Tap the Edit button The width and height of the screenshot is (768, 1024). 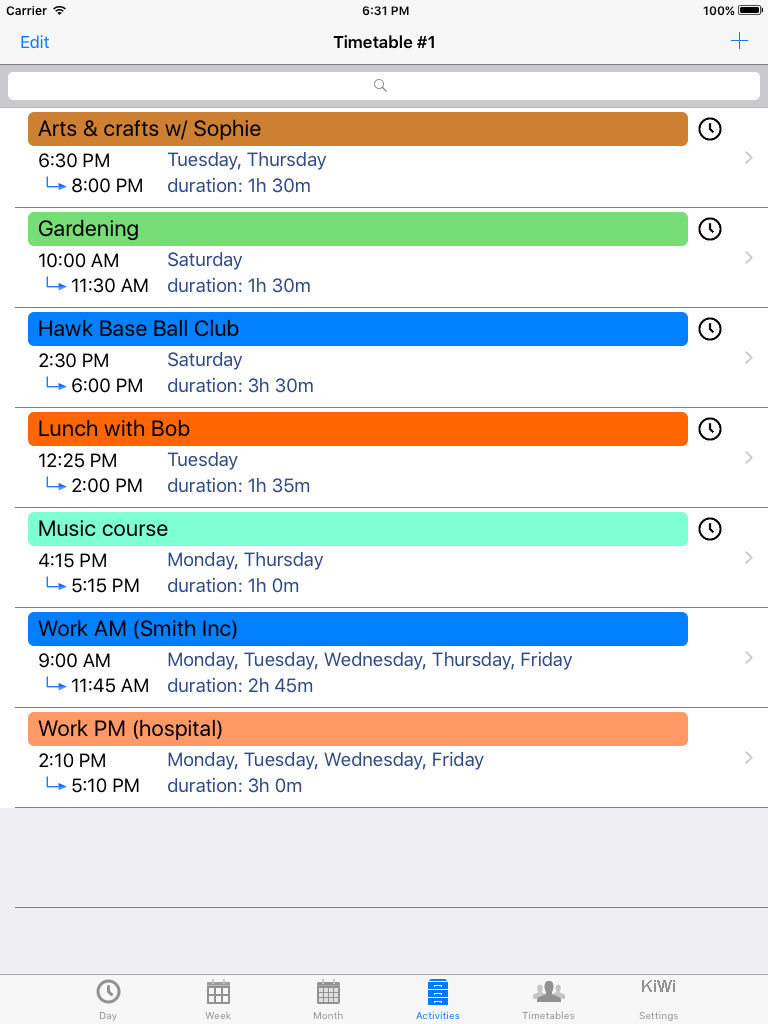click(x=35, y=42)
